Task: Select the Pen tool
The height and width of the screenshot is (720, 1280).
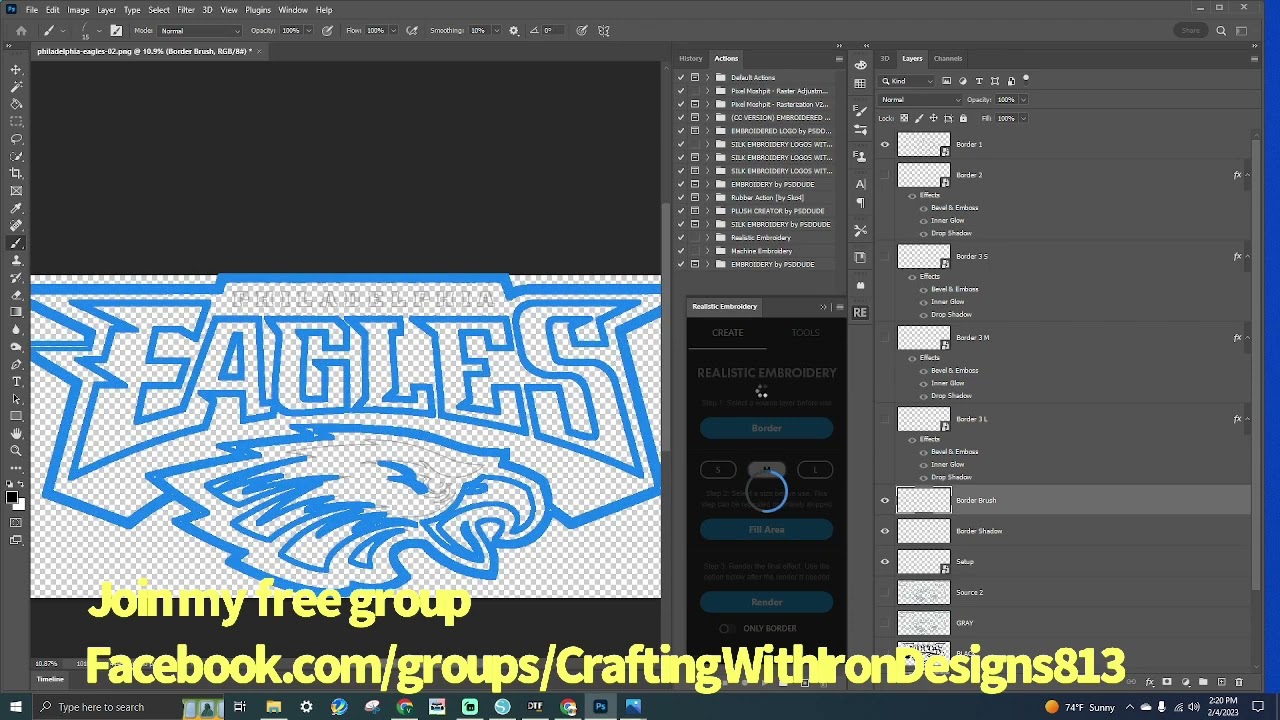Action: click(x=16, y=364)
